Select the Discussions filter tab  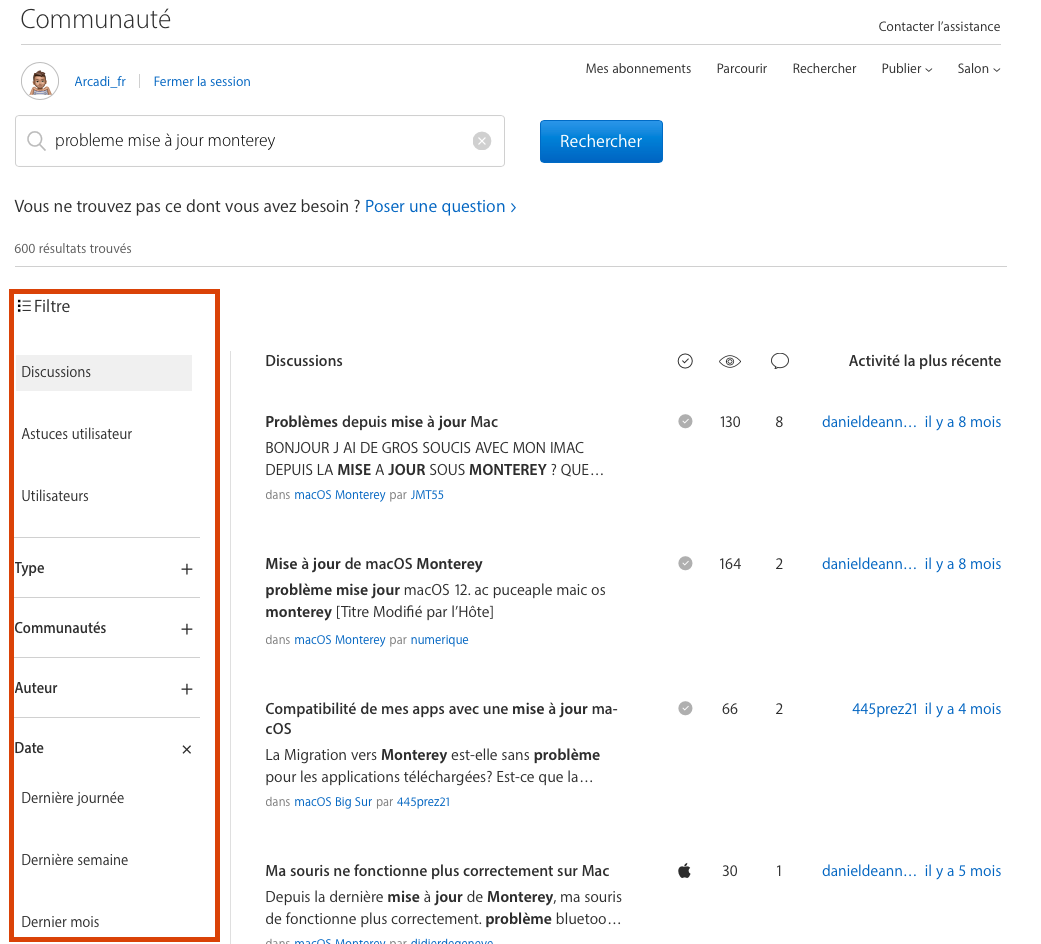[x=104, y=372]
